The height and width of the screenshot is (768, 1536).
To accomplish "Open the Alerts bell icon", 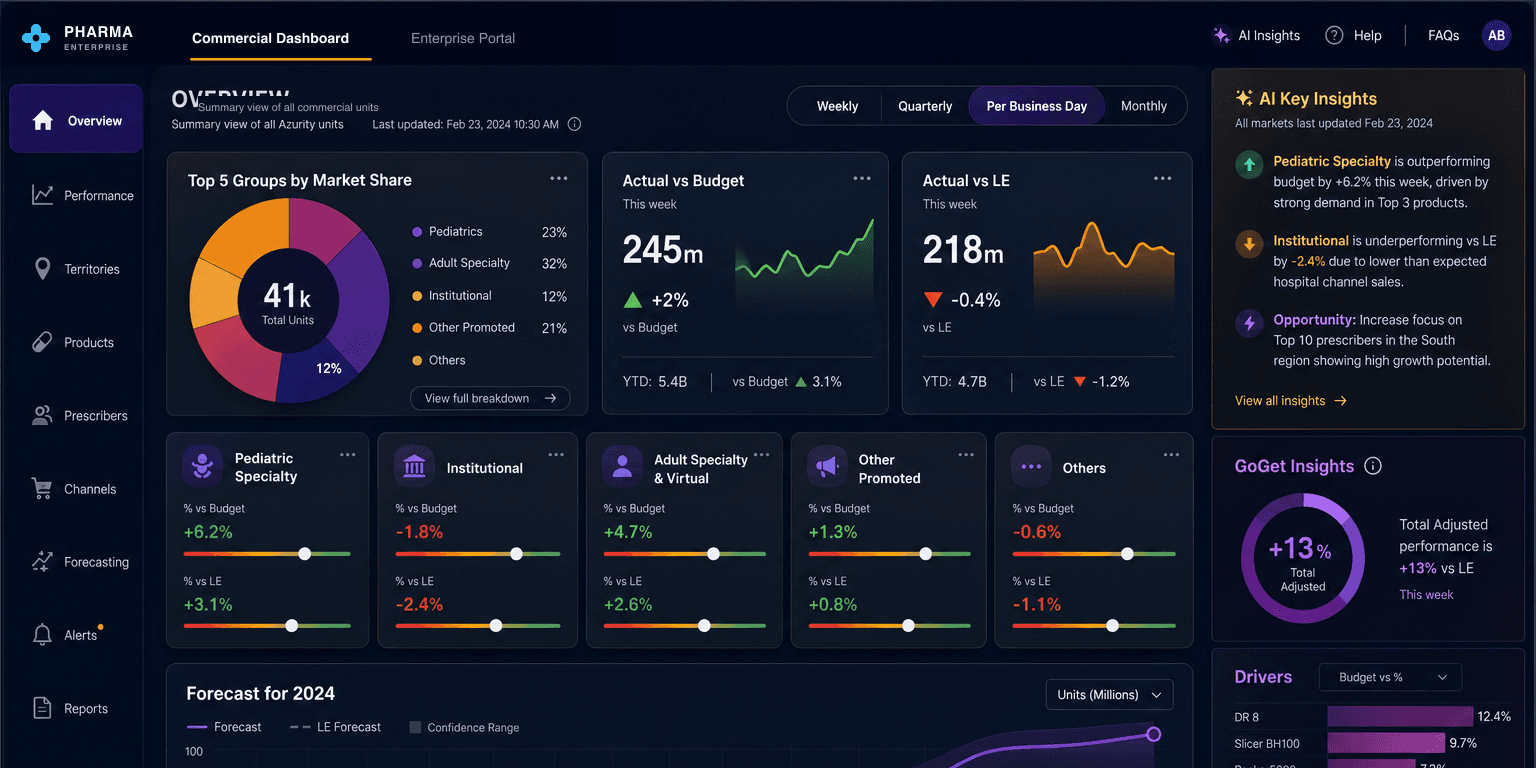I will (x=42, y=635).
